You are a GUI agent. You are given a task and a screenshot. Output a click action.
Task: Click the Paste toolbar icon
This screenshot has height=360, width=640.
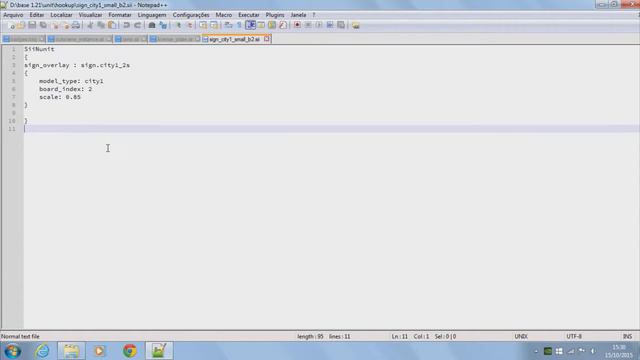point(112,25)
